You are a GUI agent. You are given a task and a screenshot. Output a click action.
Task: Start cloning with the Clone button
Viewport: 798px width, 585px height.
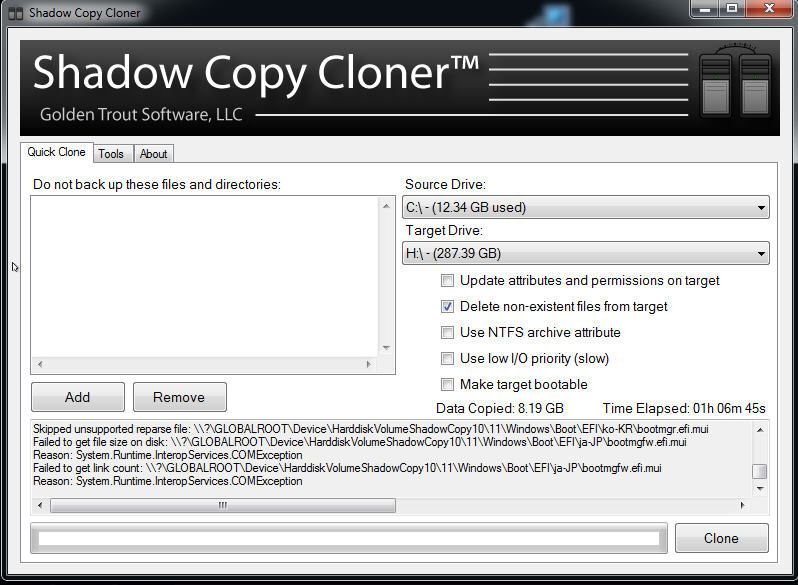click(x=722, y=538)
